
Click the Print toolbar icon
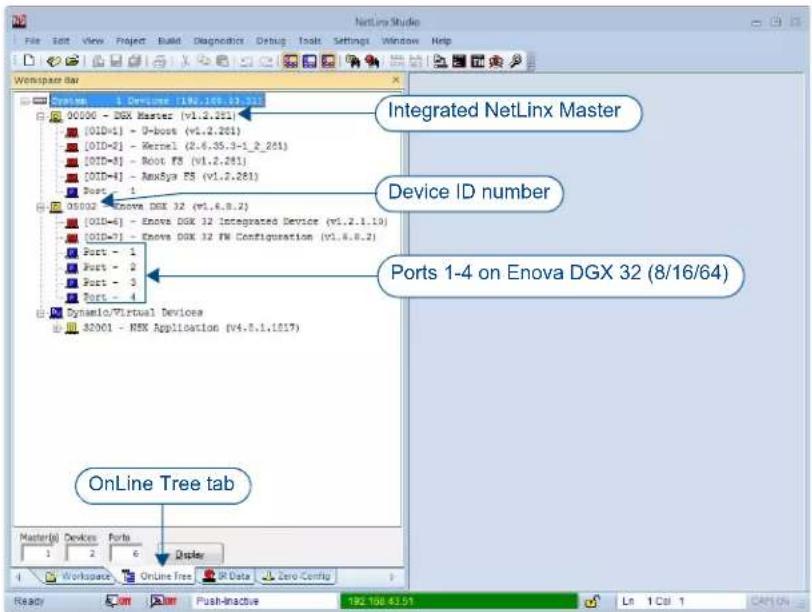[160, 62]
